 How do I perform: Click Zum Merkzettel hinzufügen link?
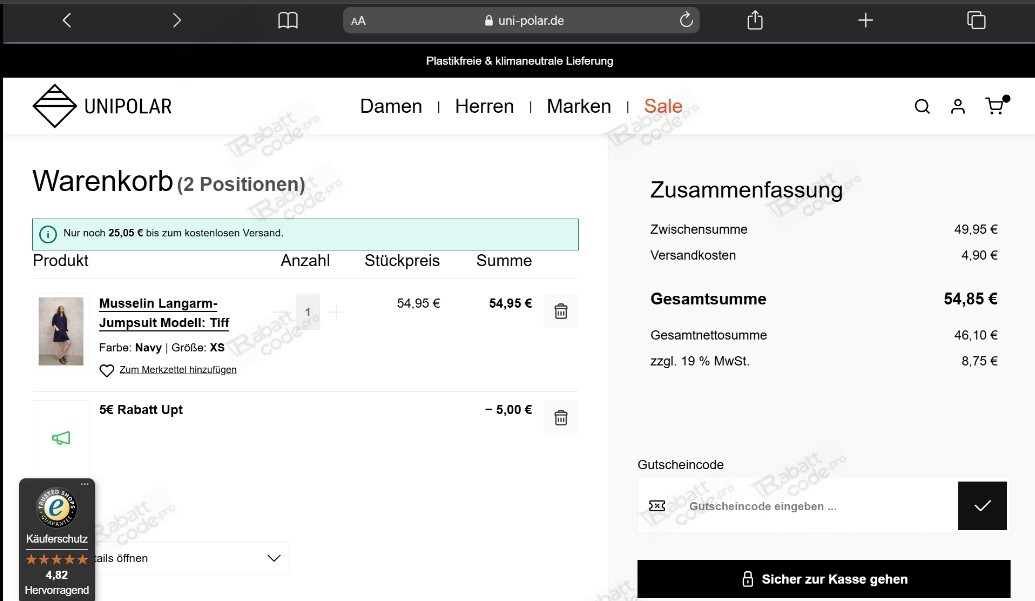pos(178,369)
